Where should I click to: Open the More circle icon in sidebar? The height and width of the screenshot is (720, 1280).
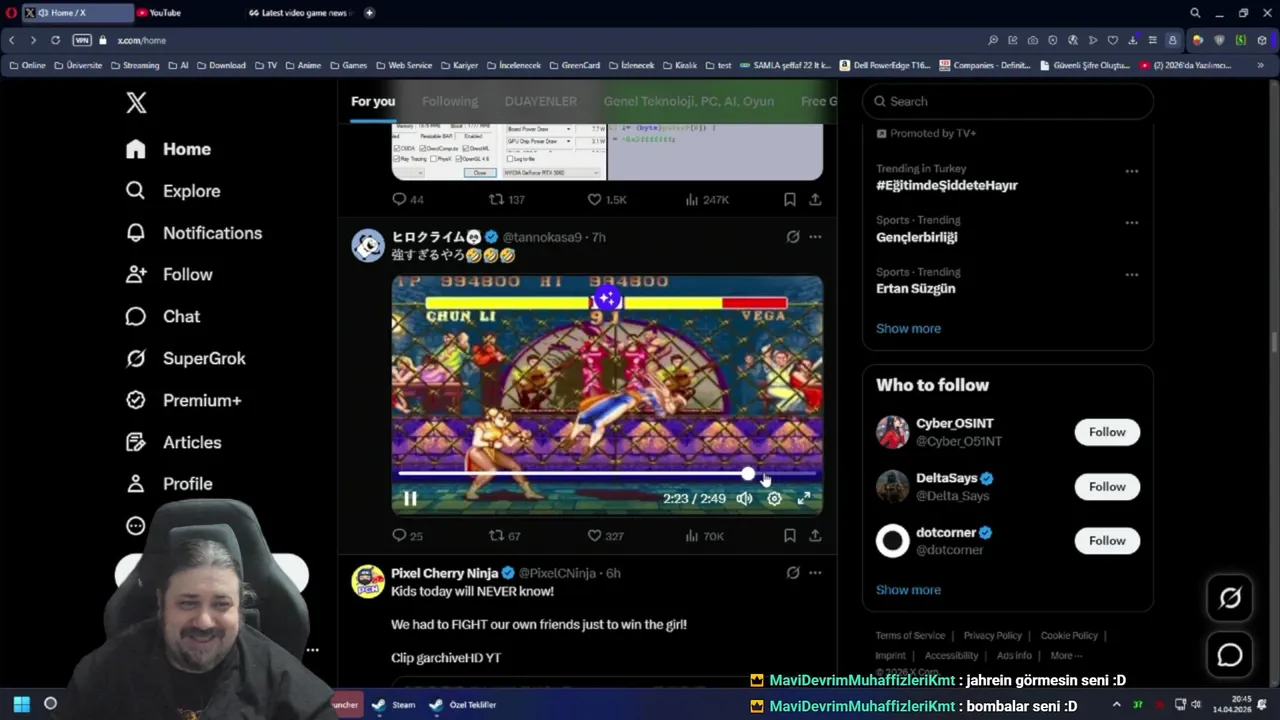coord(136,525)
